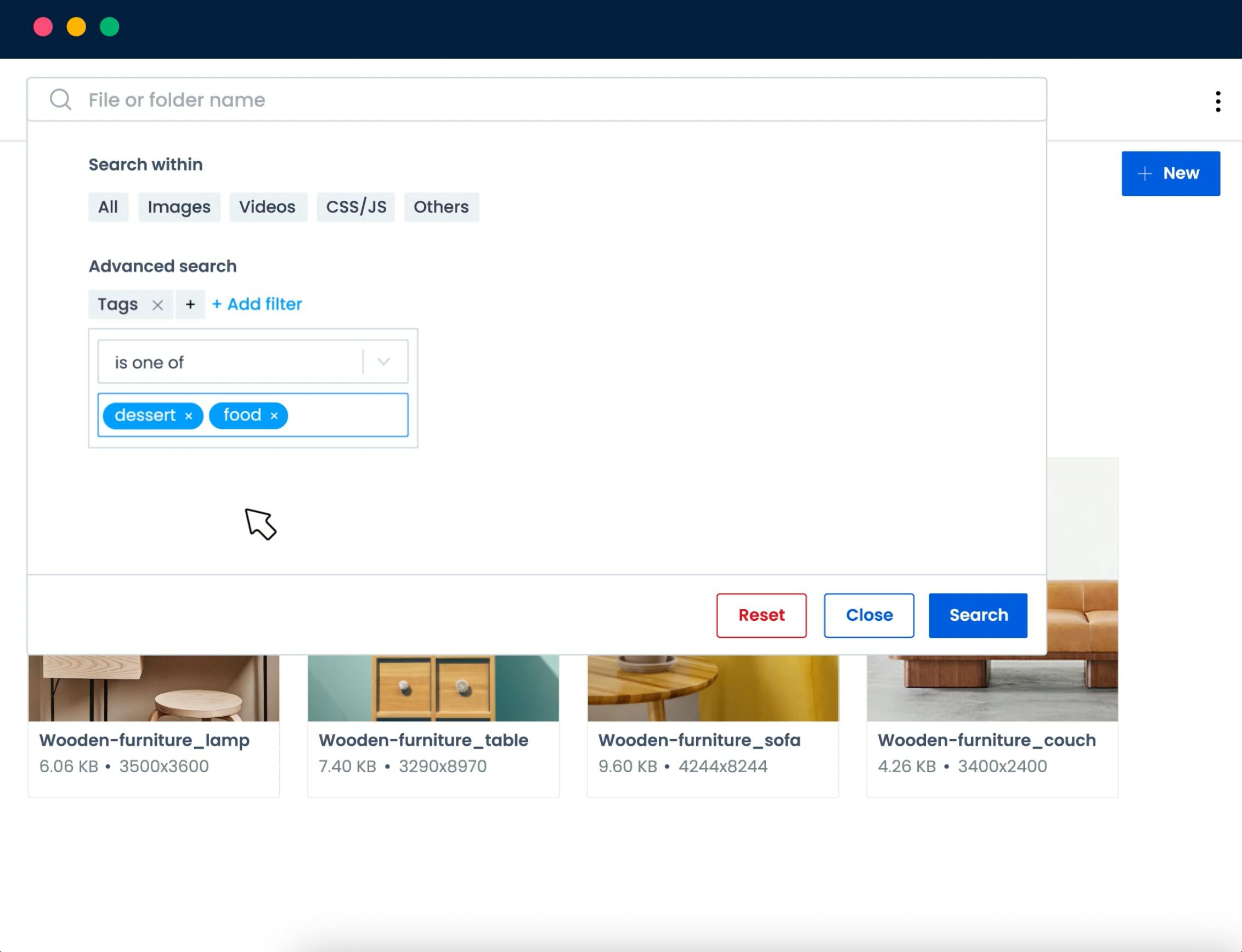The width and height of the screenshot is (1242, 952).
Task: Remove the Tags filter chip
Action: tap(159, 304)
